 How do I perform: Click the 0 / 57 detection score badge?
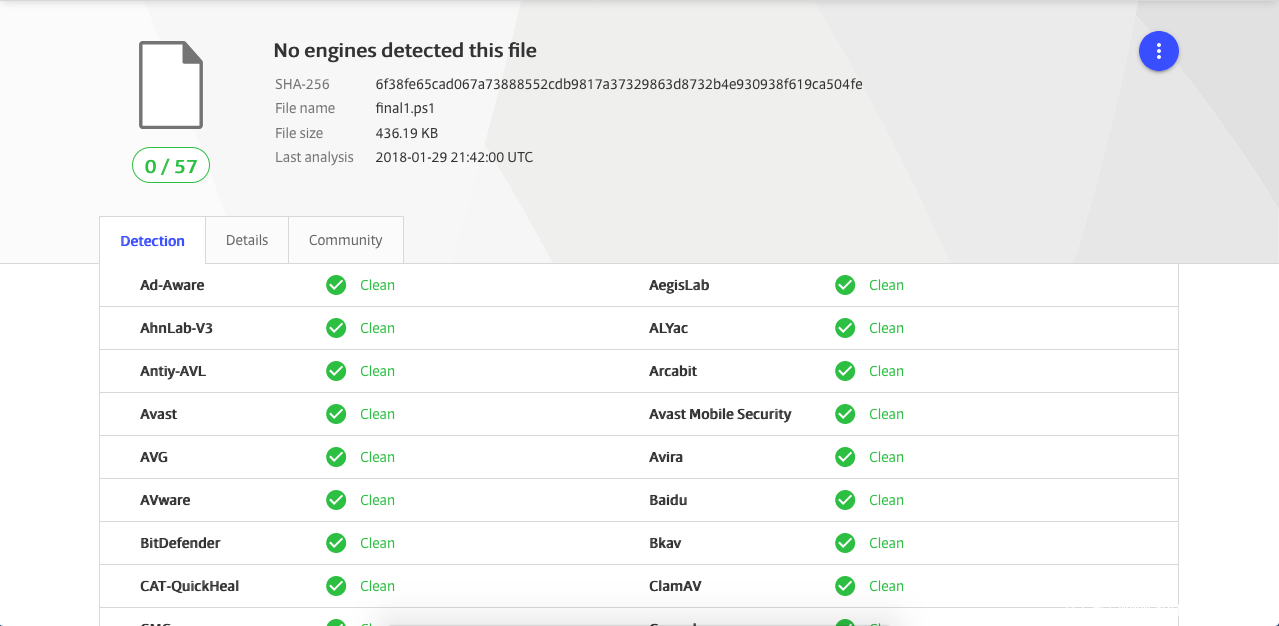pyautogui.click(x=171, y=166)
